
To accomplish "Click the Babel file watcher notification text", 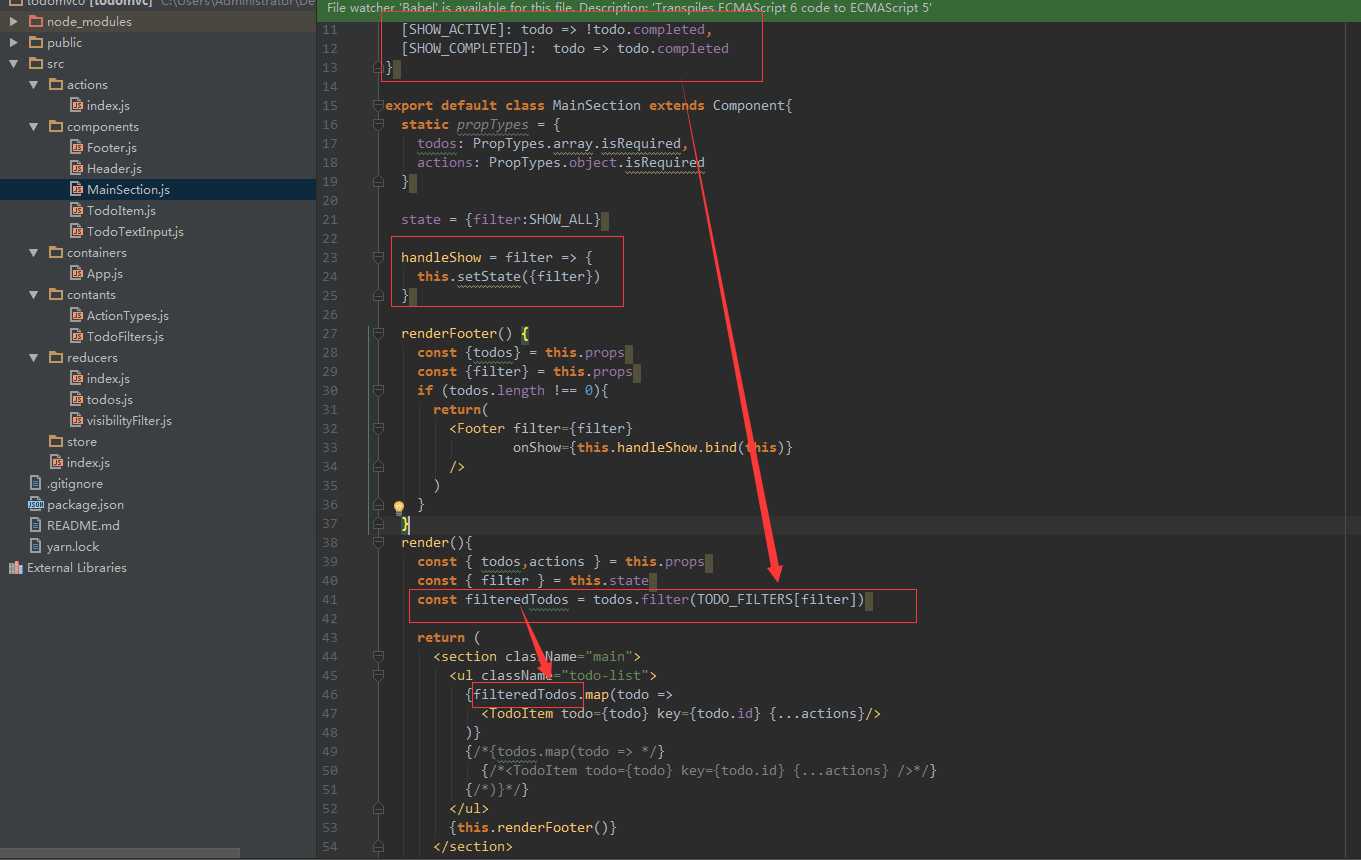I will (x=629, y=7).
